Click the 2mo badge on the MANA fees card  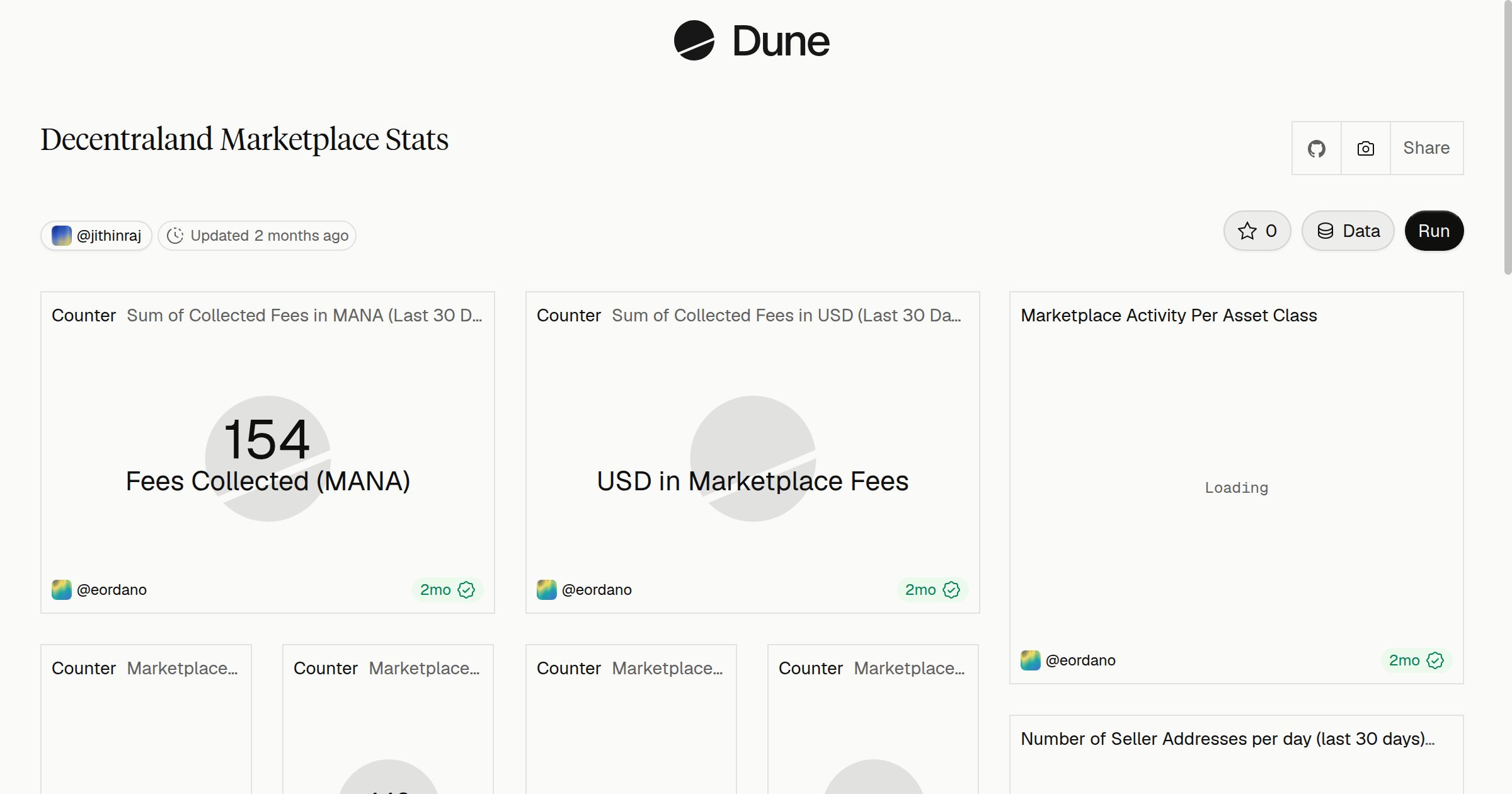pyautogui.click(x=447, y=590)
